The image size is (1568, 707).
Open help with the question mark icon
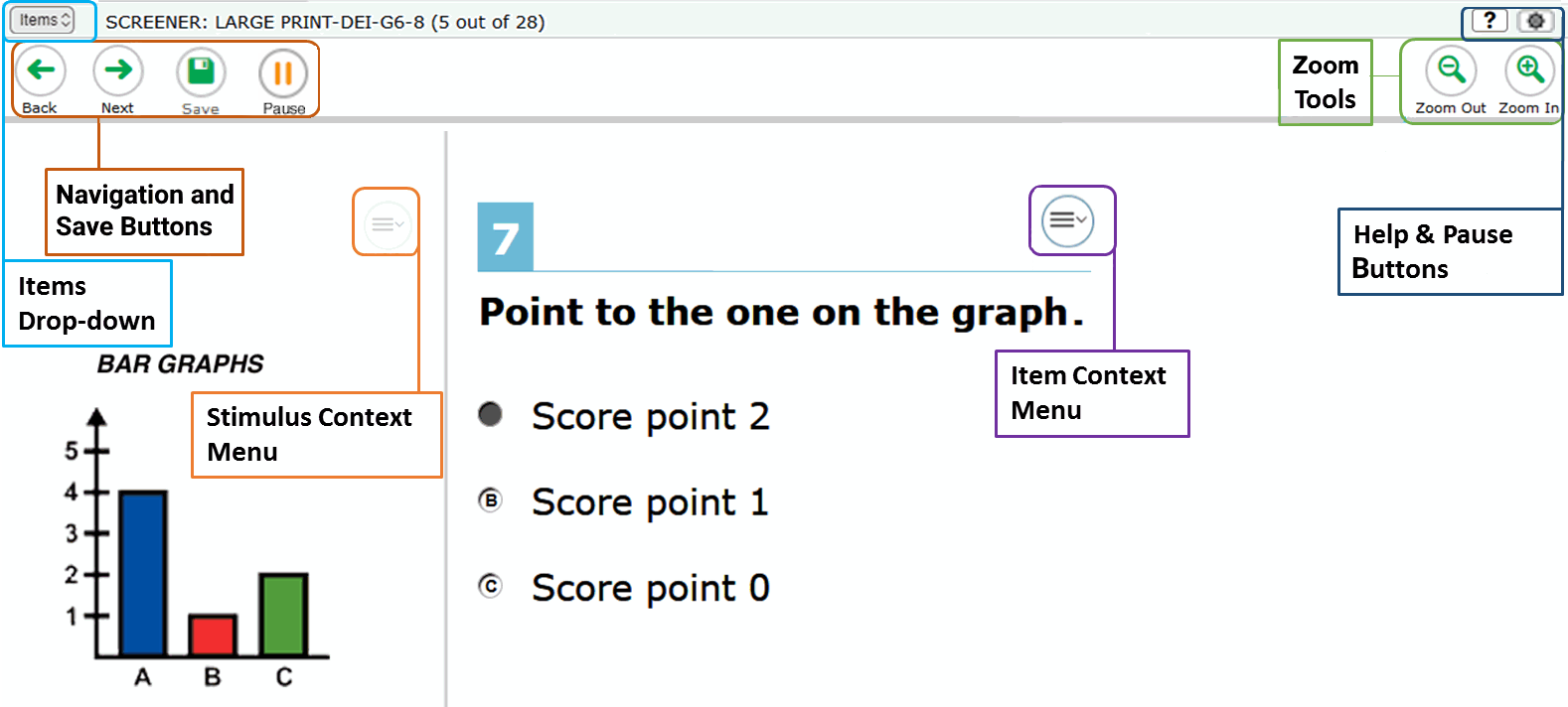[1490, 20]
